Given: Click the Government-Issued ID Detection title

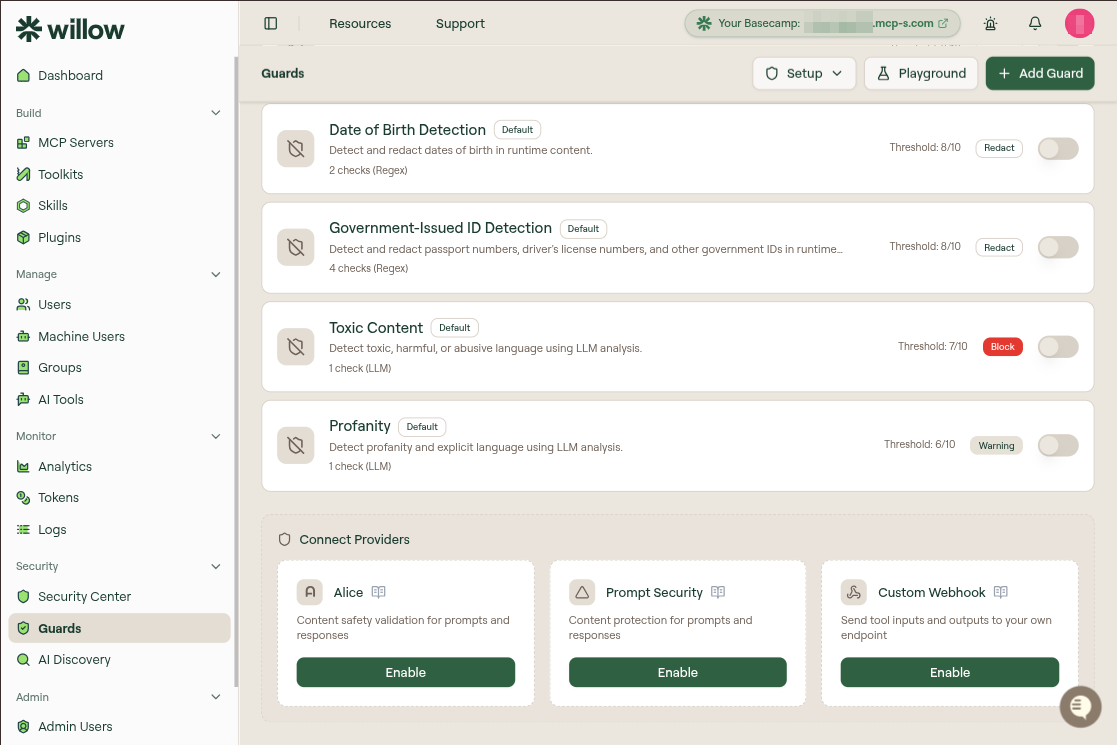Looking at the screenshot, I should (x=440, y=228).
